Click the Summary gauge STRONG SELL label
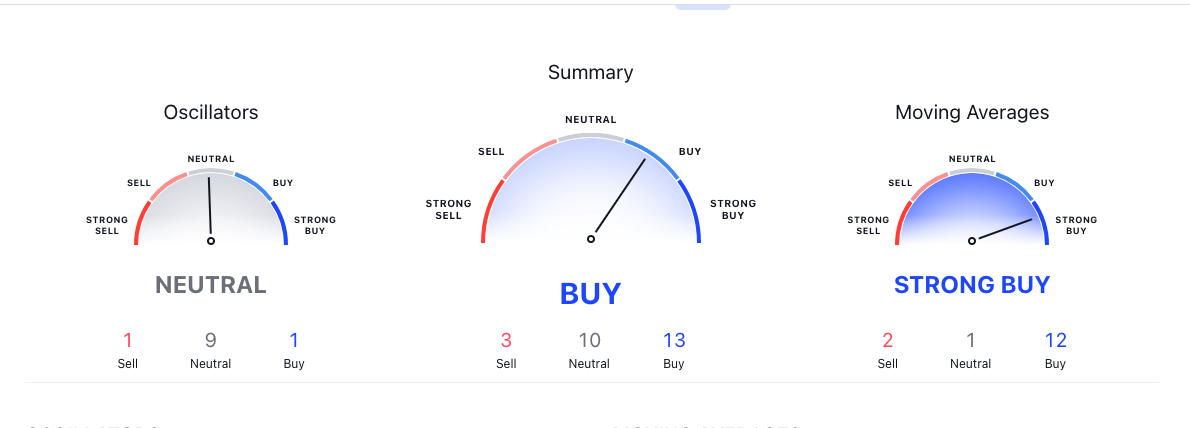This screenshot has width=1190, height=428. click(449, 209)
